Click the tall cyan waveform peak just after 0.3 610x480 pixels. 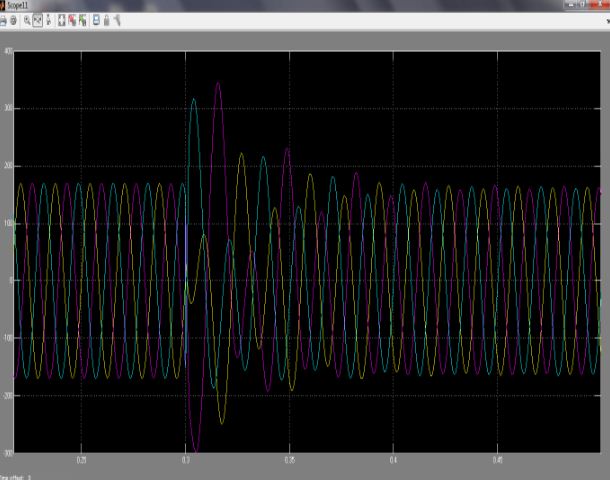tap(194, 100)
